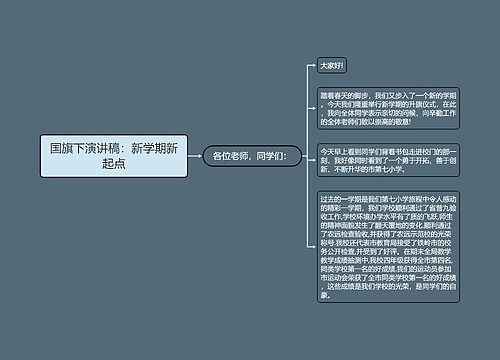This screenshot has width=500, height=360.
Task: Select the paragraph node starting 过去的一学期
Action: pos(388,247)
